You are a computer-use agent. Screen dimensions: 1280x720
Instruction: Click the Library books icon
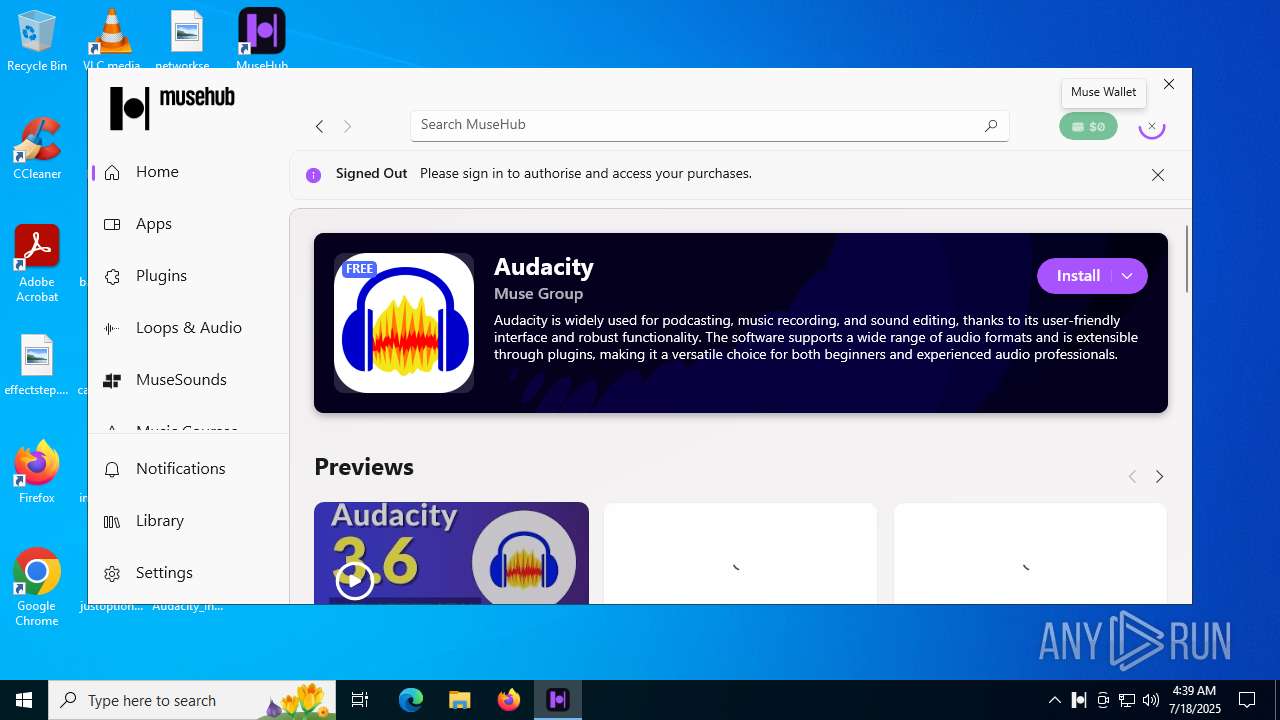(x=112, y=521)
